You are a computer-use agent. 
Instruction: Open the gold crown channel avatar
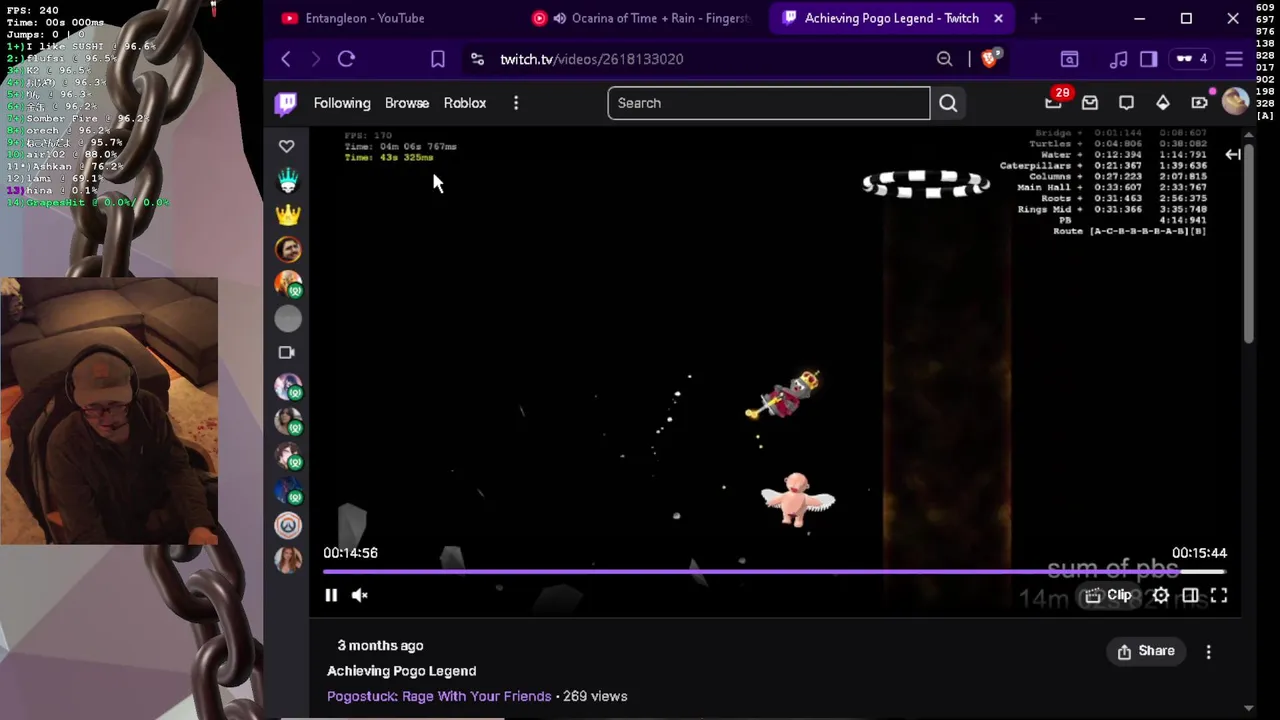click(288, 215)
